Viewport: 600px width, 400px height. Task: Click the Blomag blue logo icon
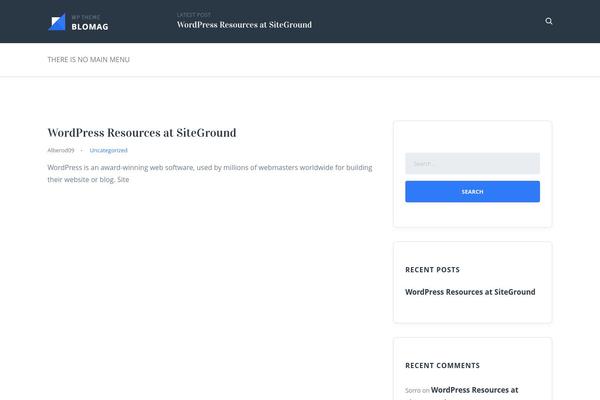click(57, 22)
